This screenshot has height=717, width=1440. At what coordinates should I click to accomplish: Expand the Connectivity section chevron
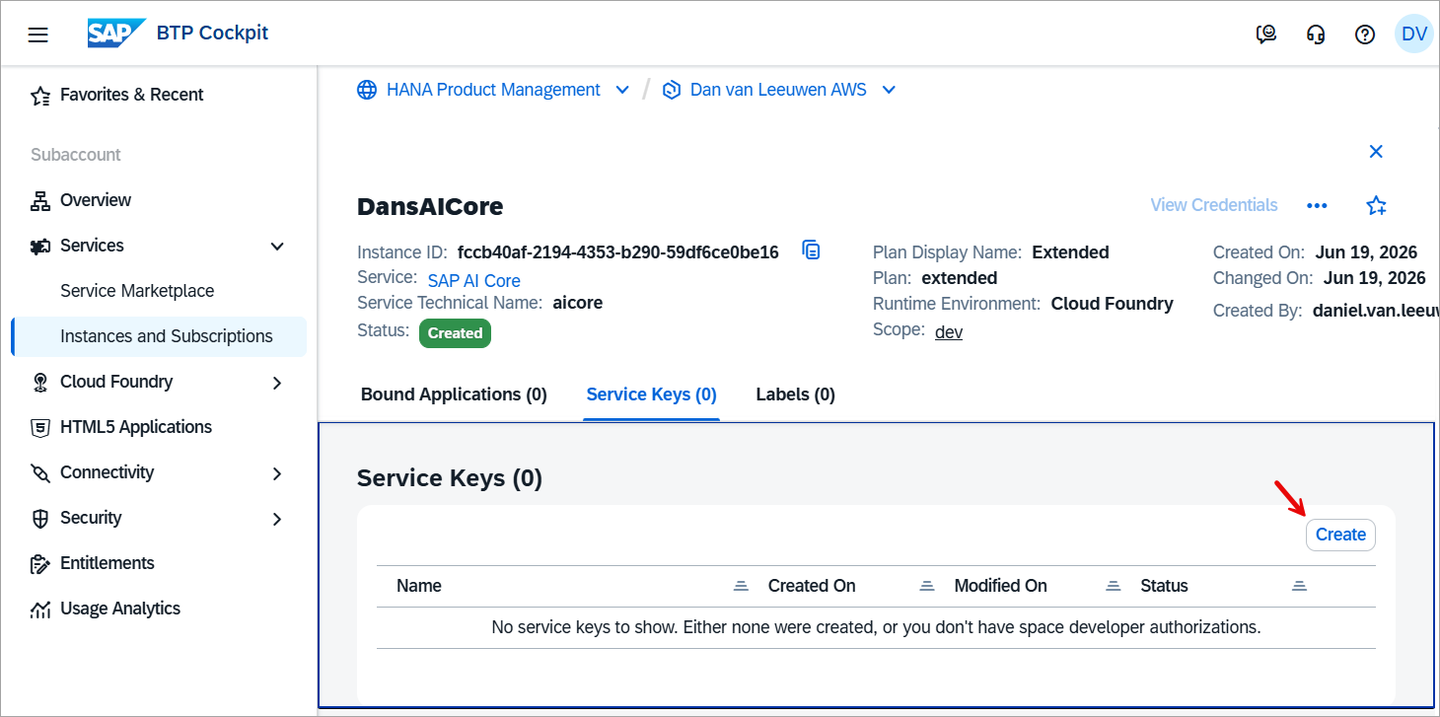pos(278,473)
